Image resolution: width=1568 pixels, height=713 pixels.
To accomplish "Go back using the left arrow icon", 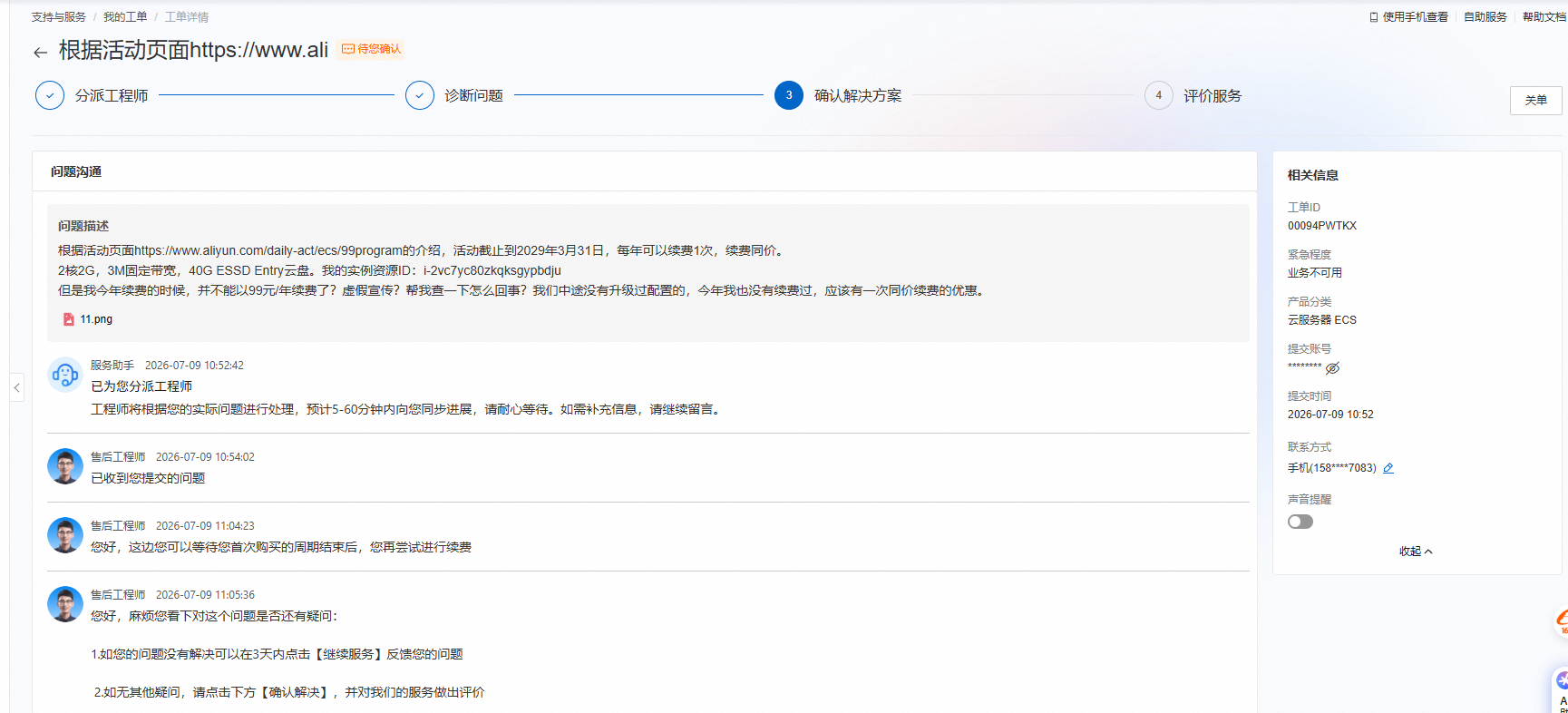I will coord(40,53).
